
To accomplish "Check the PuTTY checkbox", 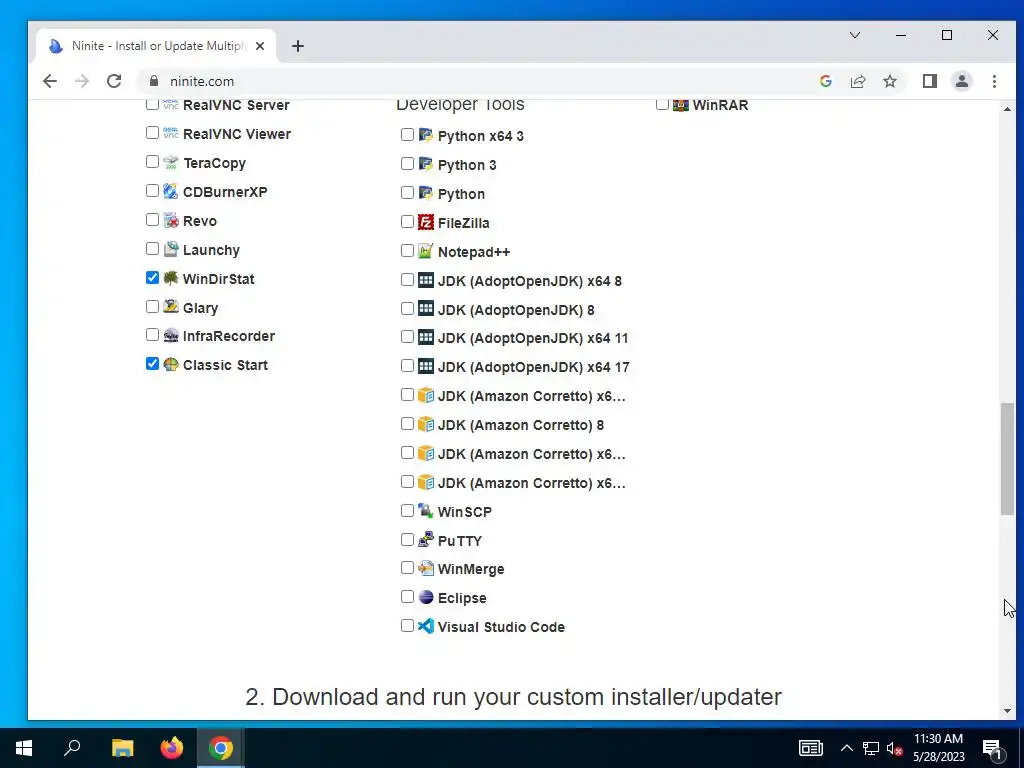I will pyautogui.click(x=408, y=539).
